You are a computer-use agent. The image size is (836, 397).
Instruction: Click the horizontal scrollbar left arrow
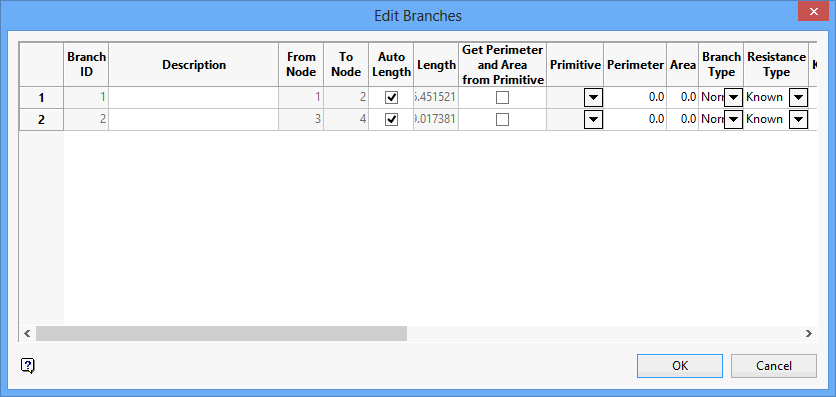click(x=27, y=334)
